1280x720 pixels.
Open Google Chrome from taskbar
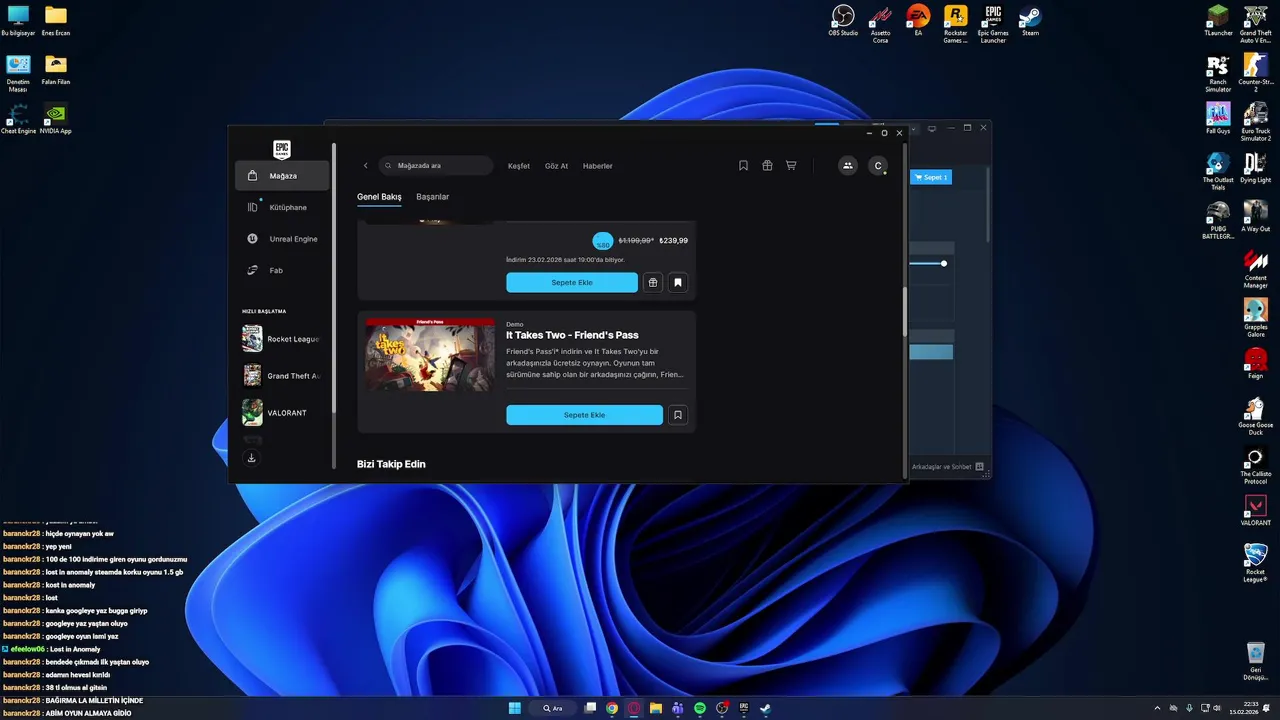[612, 708]
